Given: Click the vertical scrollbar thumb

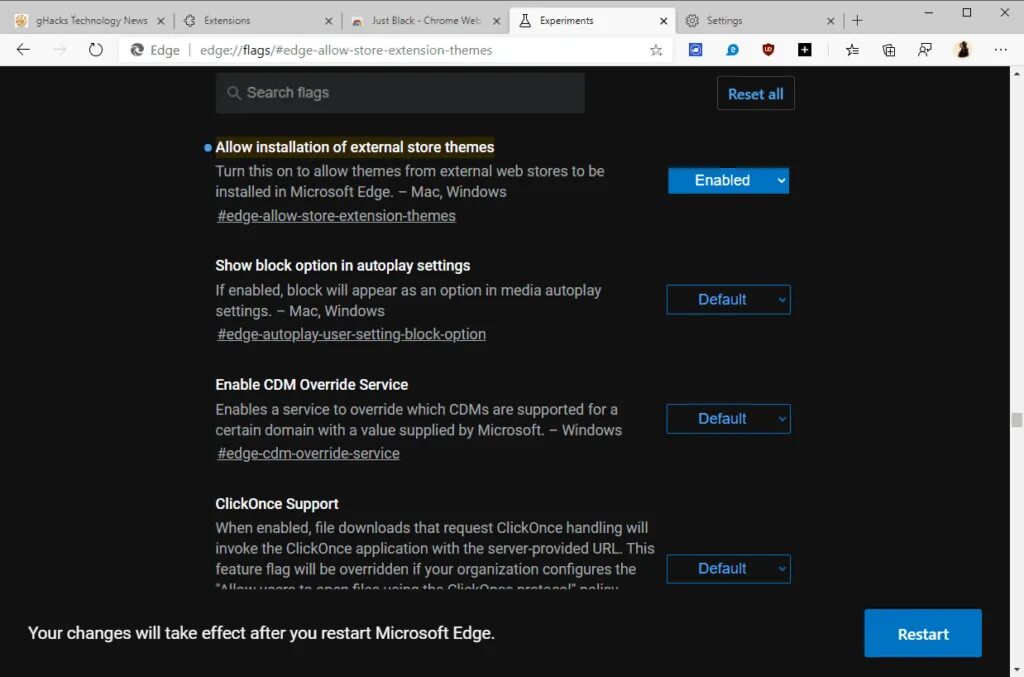Looking at the screenshot, I should (1017, 420).
